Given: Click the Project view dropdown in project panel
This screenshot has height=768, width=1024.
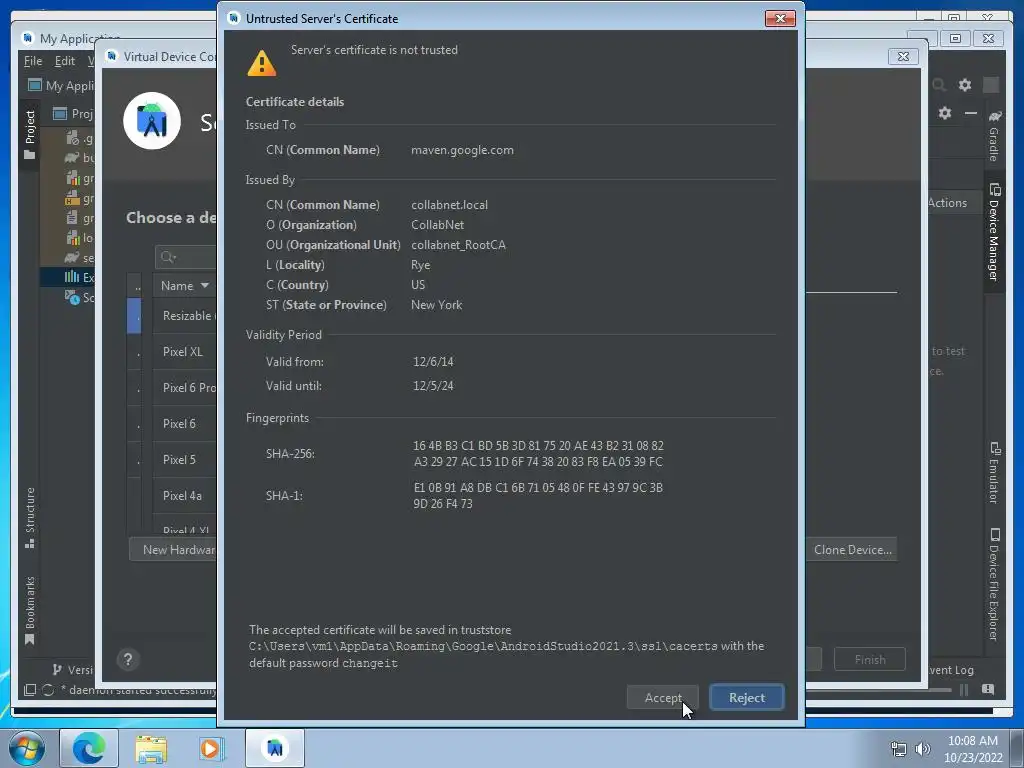Looking at the screenshot, I should [73, 114].
